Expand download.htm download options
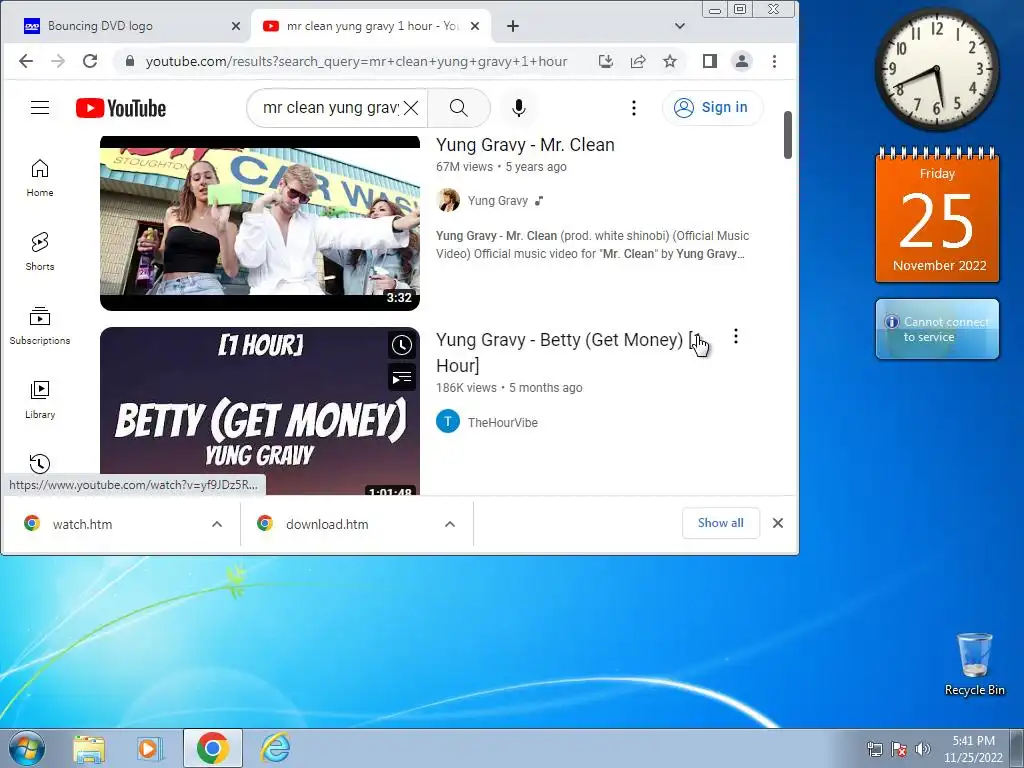Screen dimensions: 1024x768 (450, 524)
